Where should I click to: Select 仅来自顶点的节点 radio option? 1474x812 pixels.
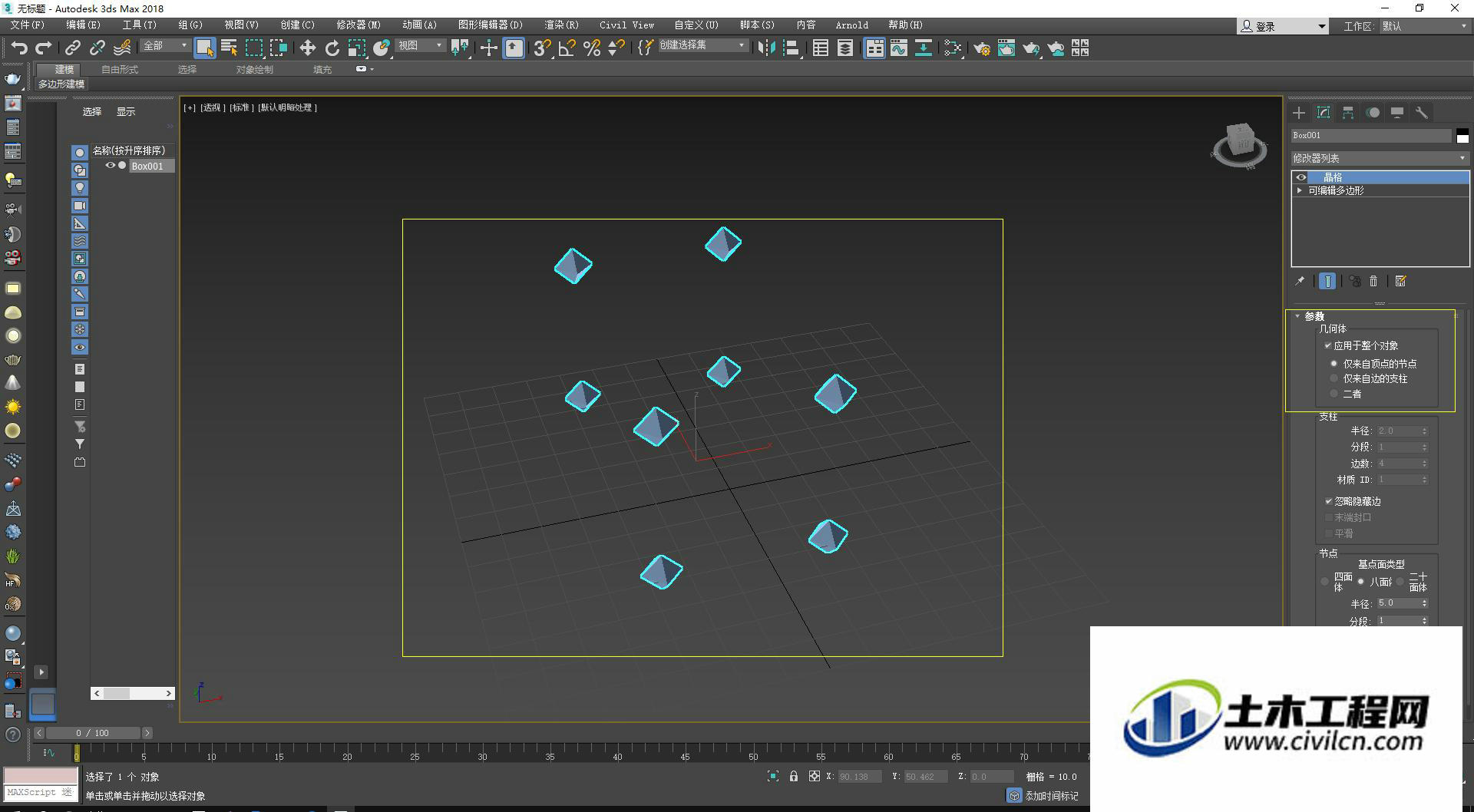[1334, 364]
